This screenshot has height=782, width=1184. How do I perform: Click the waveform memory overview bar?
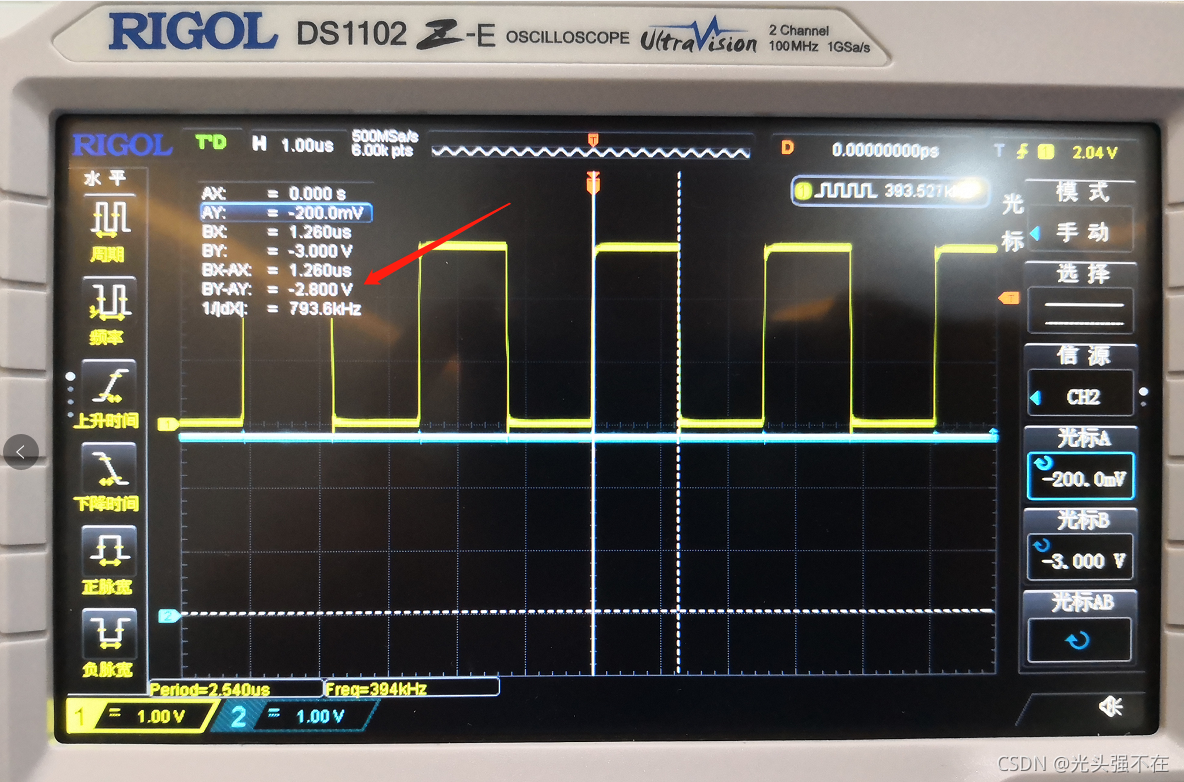tap(591, 152)
